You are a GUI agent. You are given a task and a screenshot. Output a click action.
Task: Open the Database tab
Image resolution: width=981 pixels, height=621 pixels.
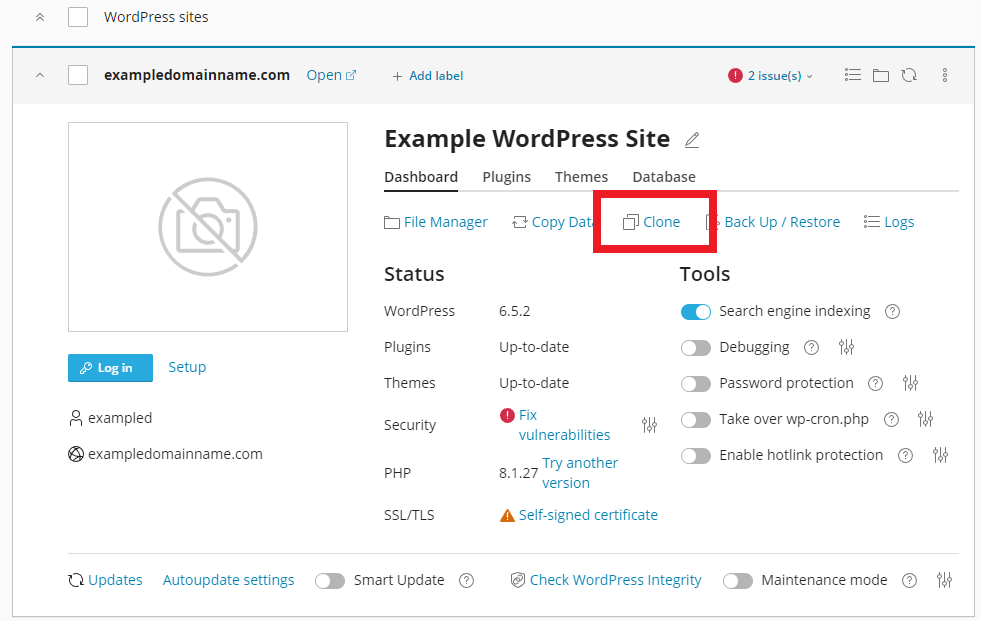point(663,176)
